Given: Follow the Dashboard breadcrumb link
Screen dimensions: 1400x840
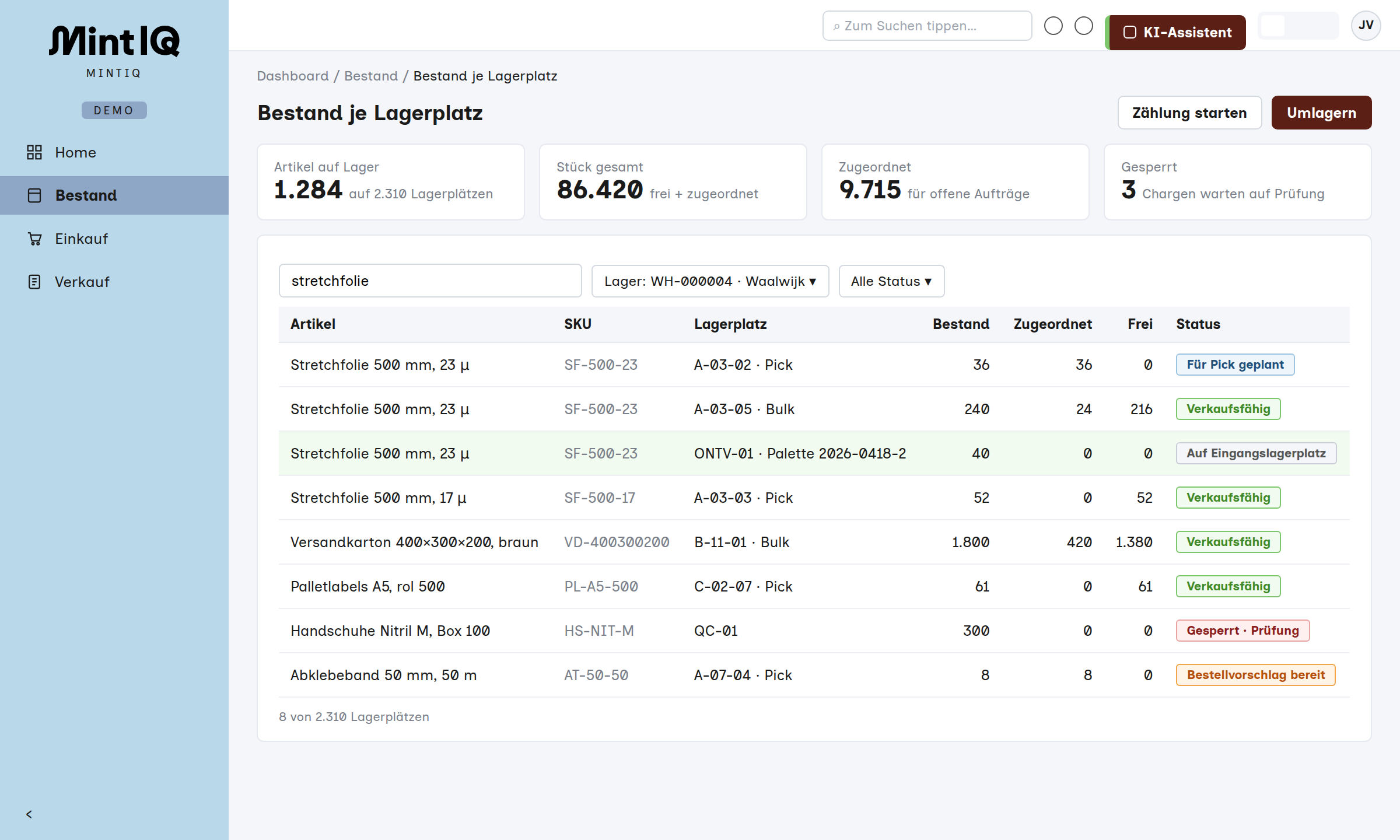Looking at the screenshot, I should tap(293, 76).
